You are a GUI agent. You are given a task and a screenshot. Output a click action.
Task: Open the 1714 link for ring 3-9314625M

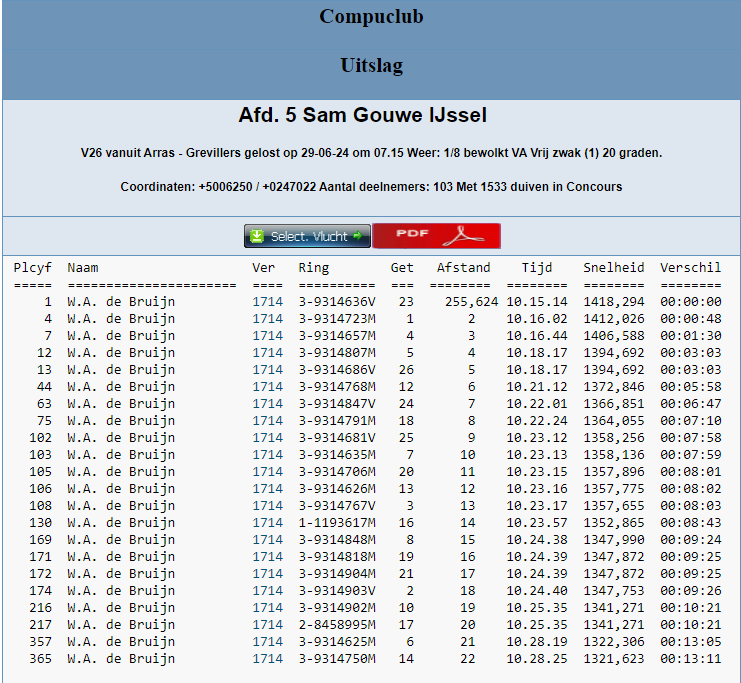(267, 641)
